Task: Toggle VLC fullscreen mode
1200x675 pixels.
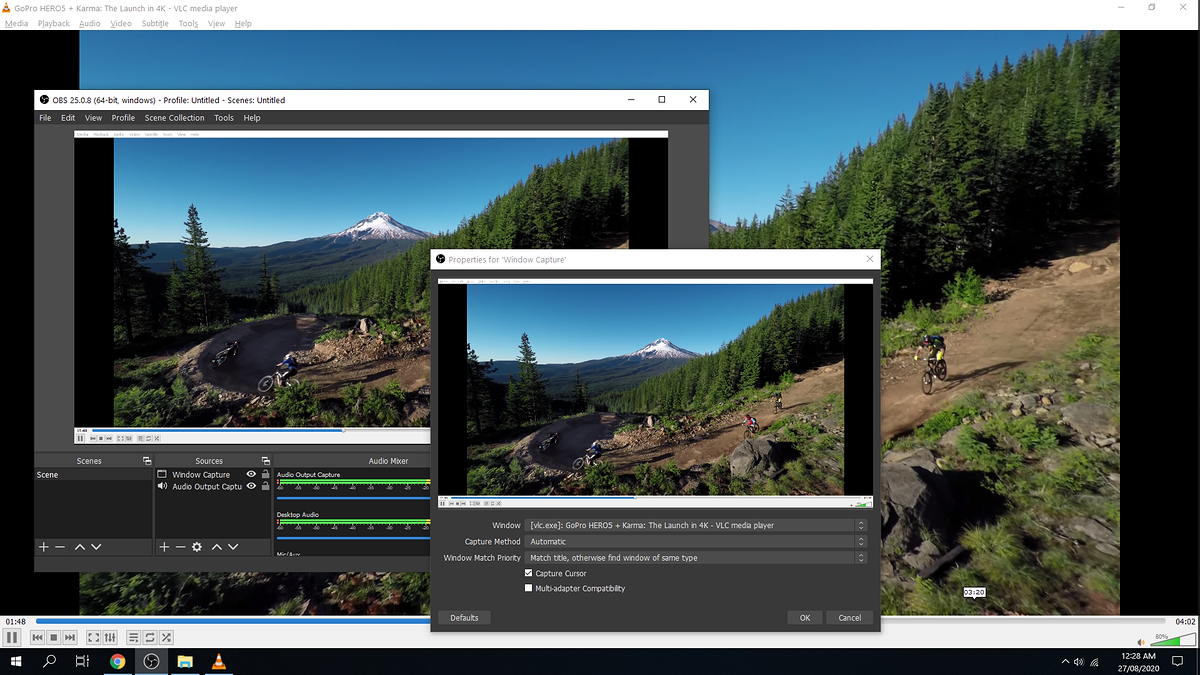Action: click(94, 637)
